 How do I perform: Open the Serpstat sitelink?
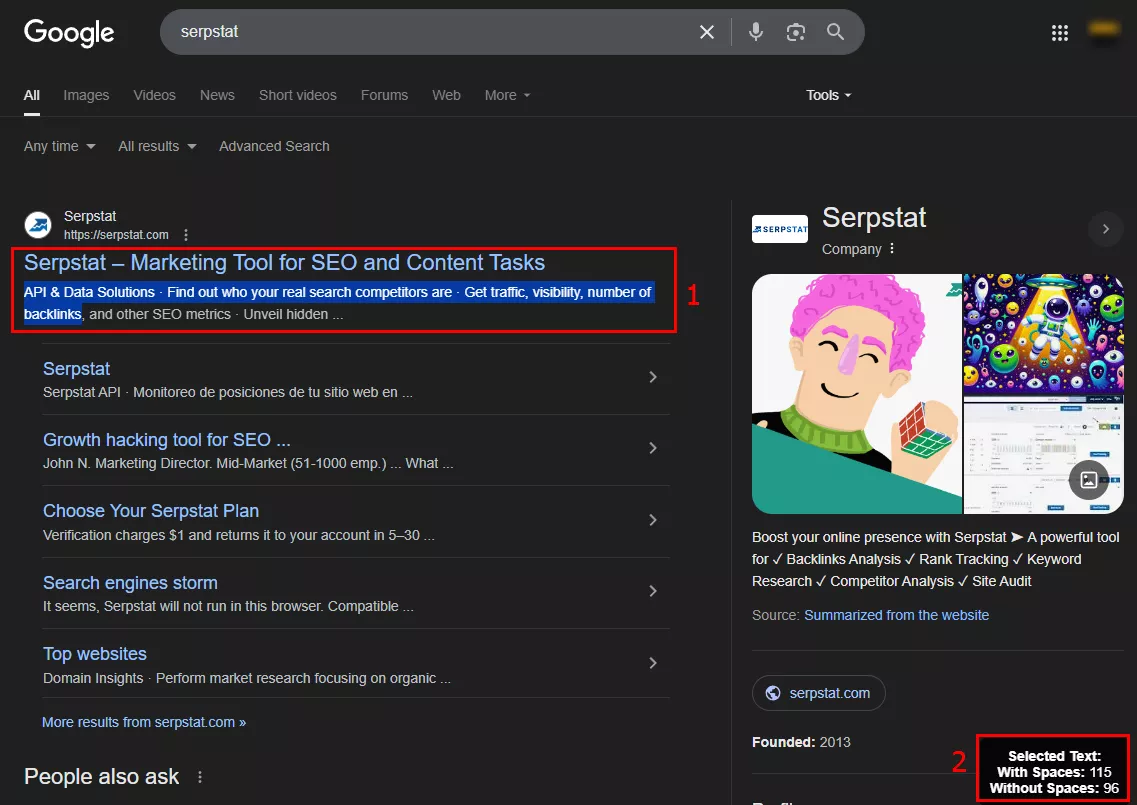pyautogui.click(x=76, y=369)
